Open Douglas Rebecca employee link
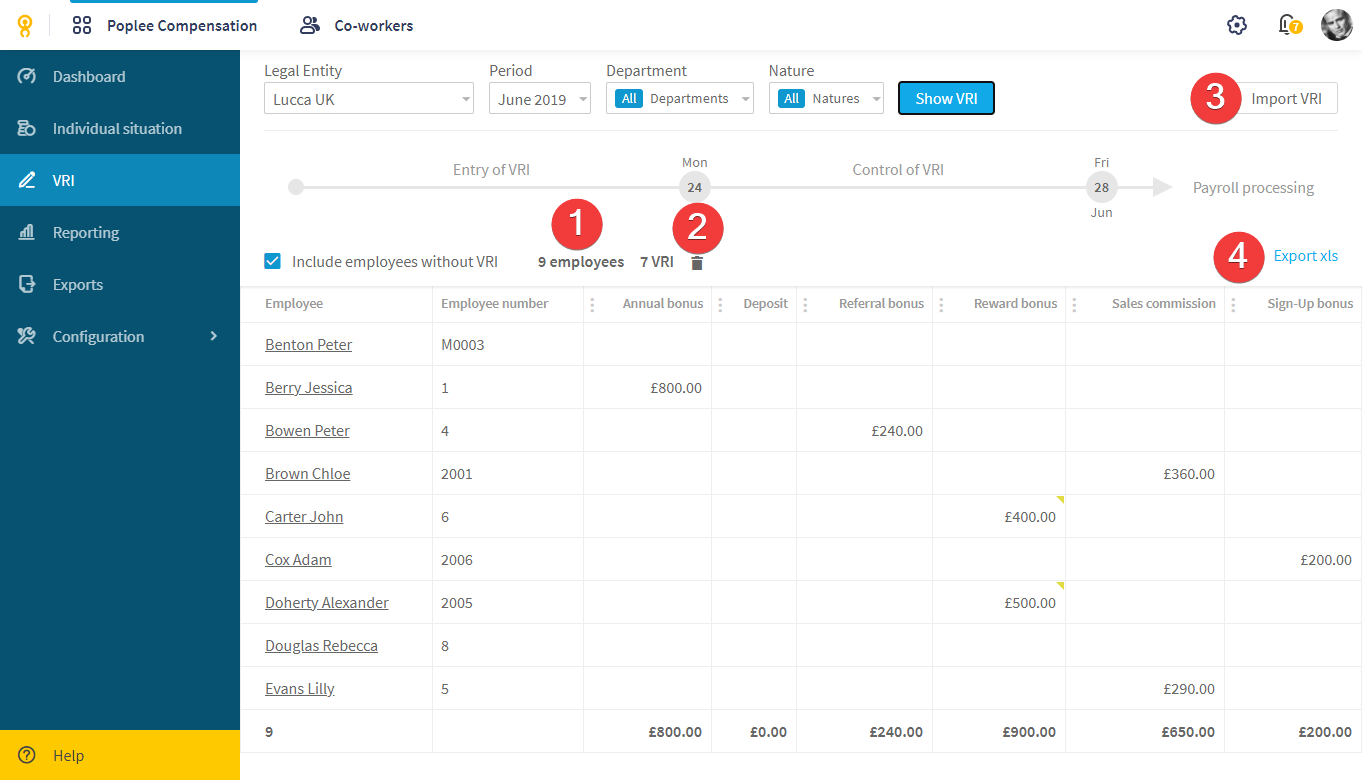This screenshot has width=1362, height=780. [x=321, y=645]
